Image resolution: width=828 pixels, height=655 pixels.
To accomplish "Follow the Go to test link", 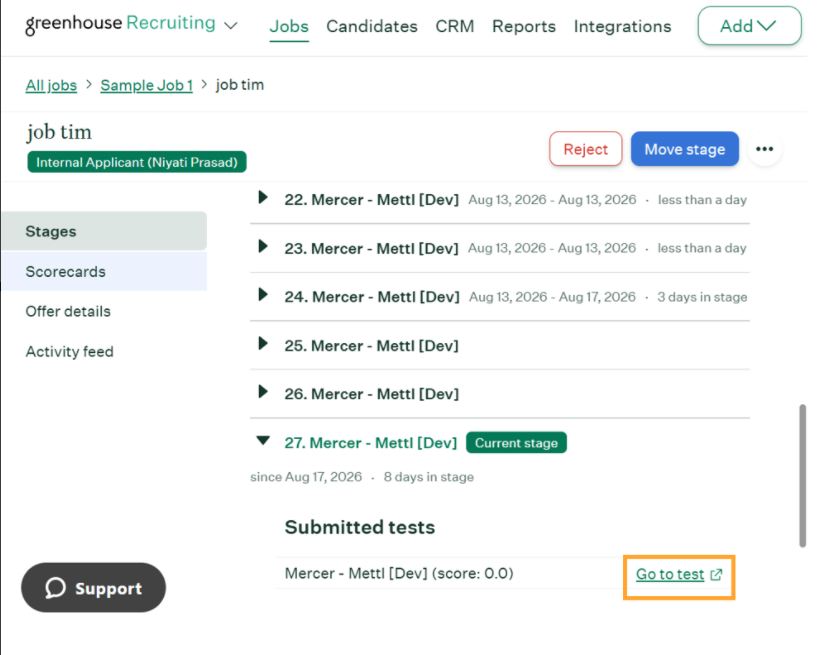I will 670,574.
